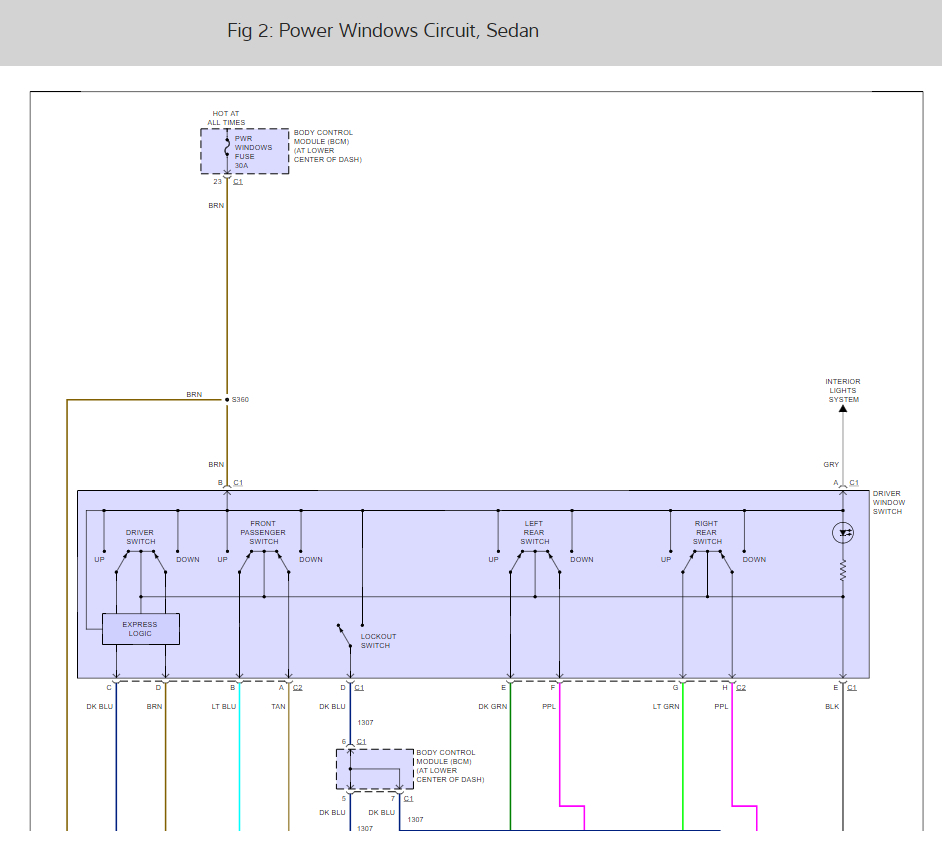Click the arrowhead under INTERIOR LIGHTS SYSTEM
Viewport: 942px width, 844px height.
pyautogui.click(x=843, y=408)
